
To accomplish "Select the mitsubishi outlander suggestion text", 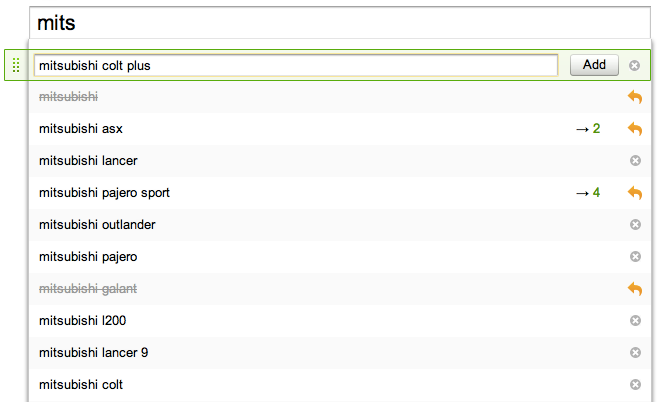I will [97, 224].
